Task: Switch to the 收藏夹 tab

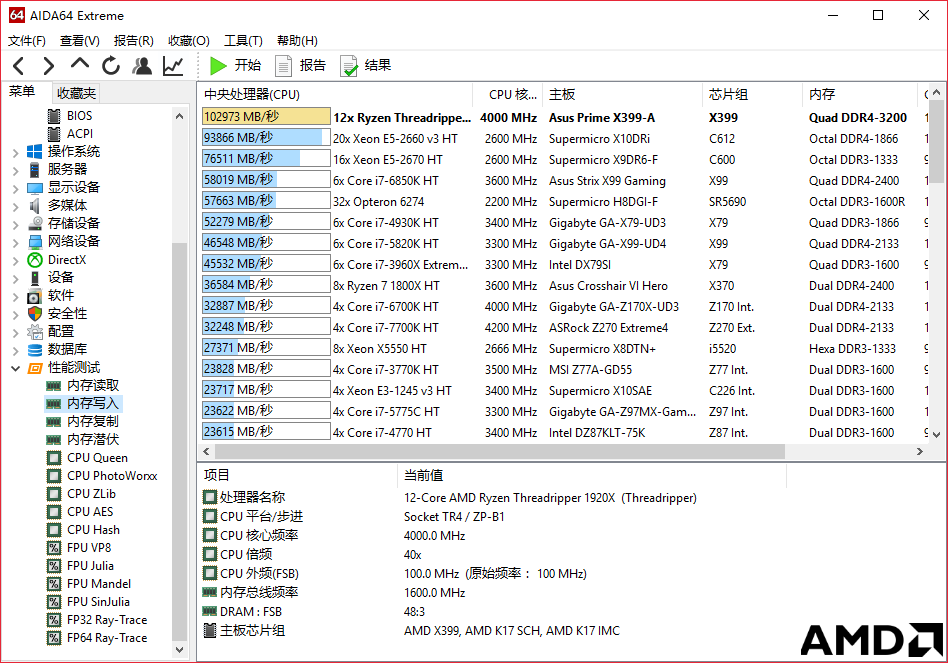Action: (76, 93)
